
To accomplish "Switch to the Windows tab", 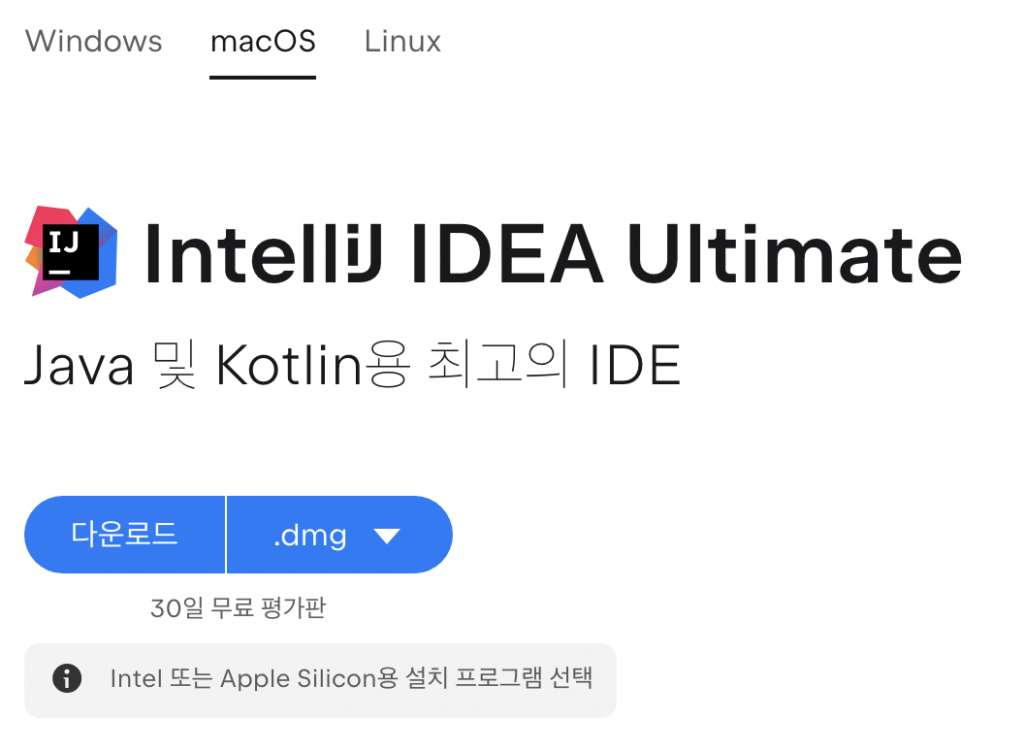I will tap(93, 42).
